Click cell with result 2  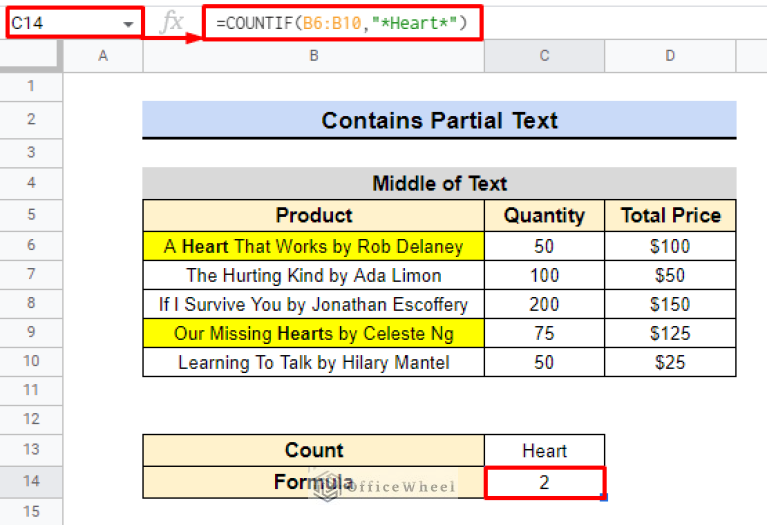pyautogui.click(x=544, y=482)
